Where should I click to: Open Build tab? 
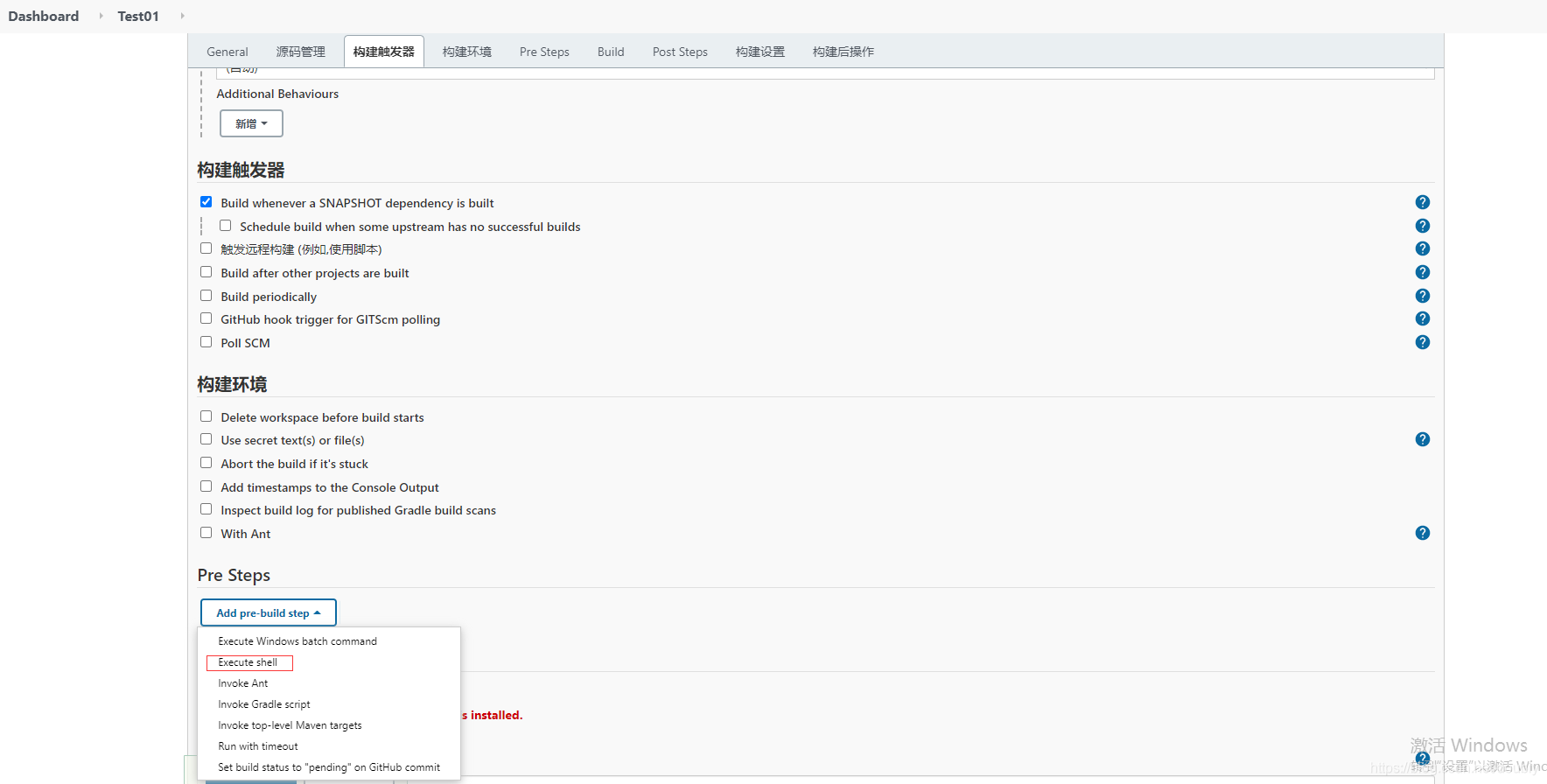(611, 52)
